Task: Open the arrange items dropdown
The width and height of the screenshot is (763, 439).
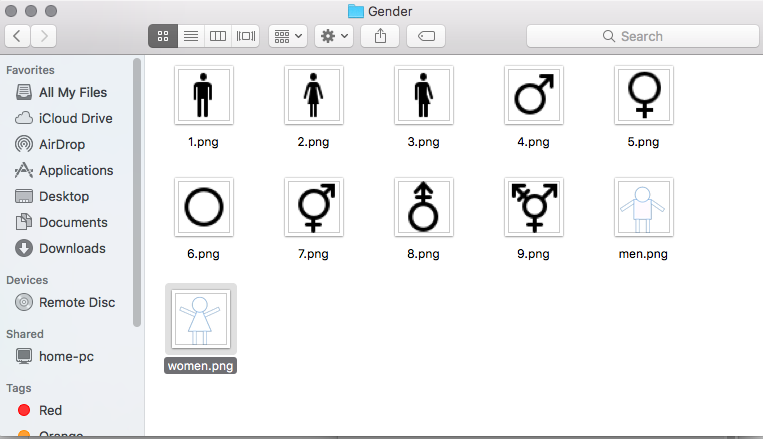Action: tap(288, 36)
